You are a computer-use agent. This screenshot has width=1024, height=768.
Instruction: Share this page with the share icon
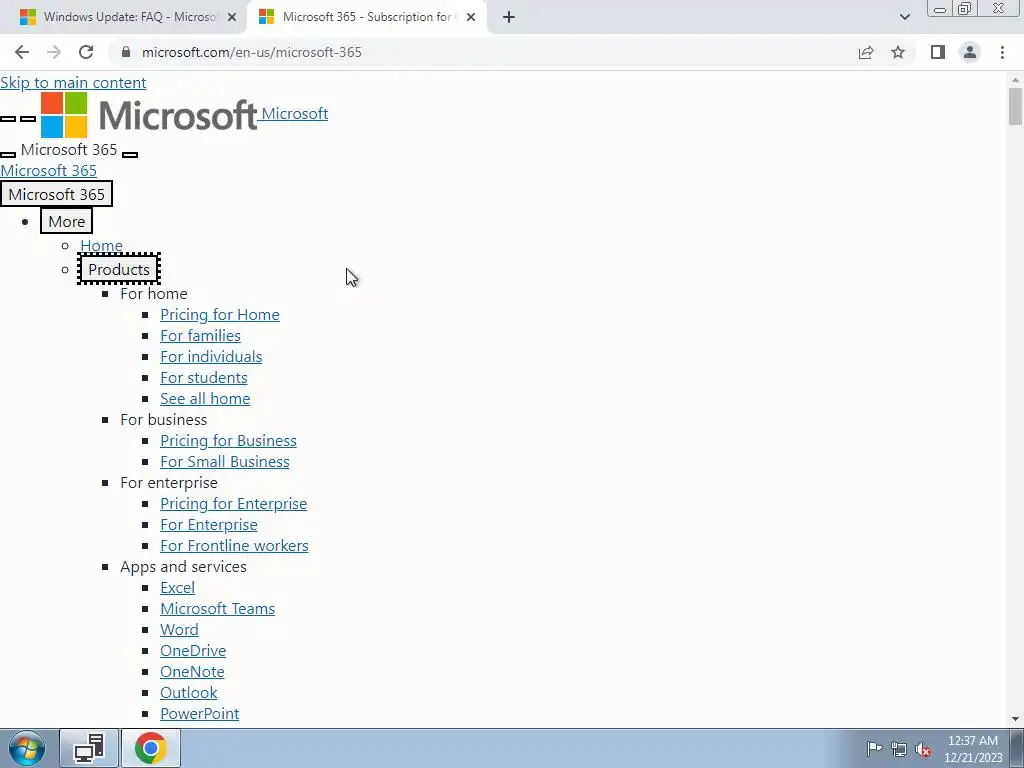pos(866,52)
